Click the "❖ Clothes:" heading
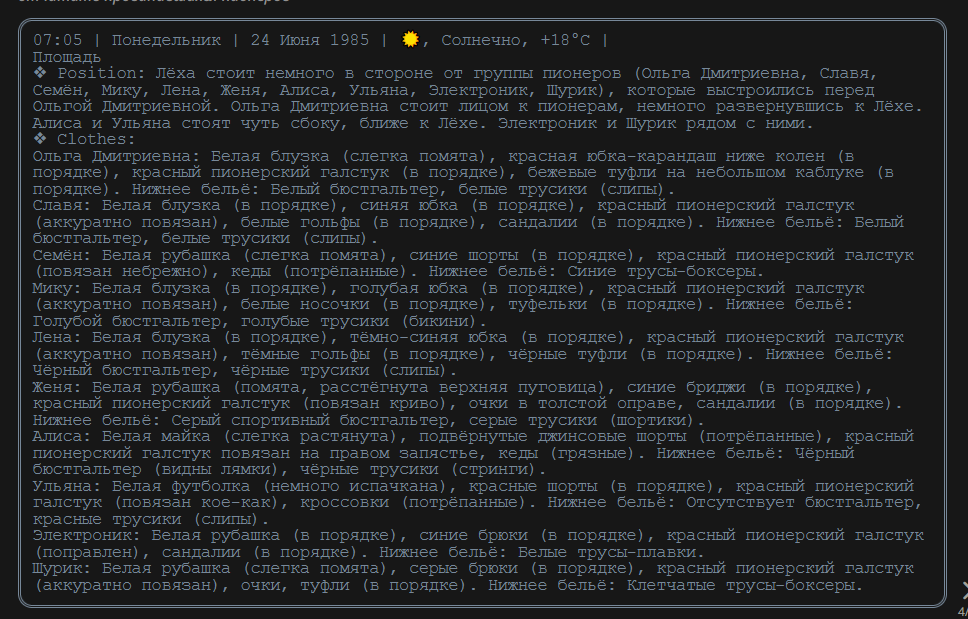Screen dimensions: 968x619 click(84, 139)
